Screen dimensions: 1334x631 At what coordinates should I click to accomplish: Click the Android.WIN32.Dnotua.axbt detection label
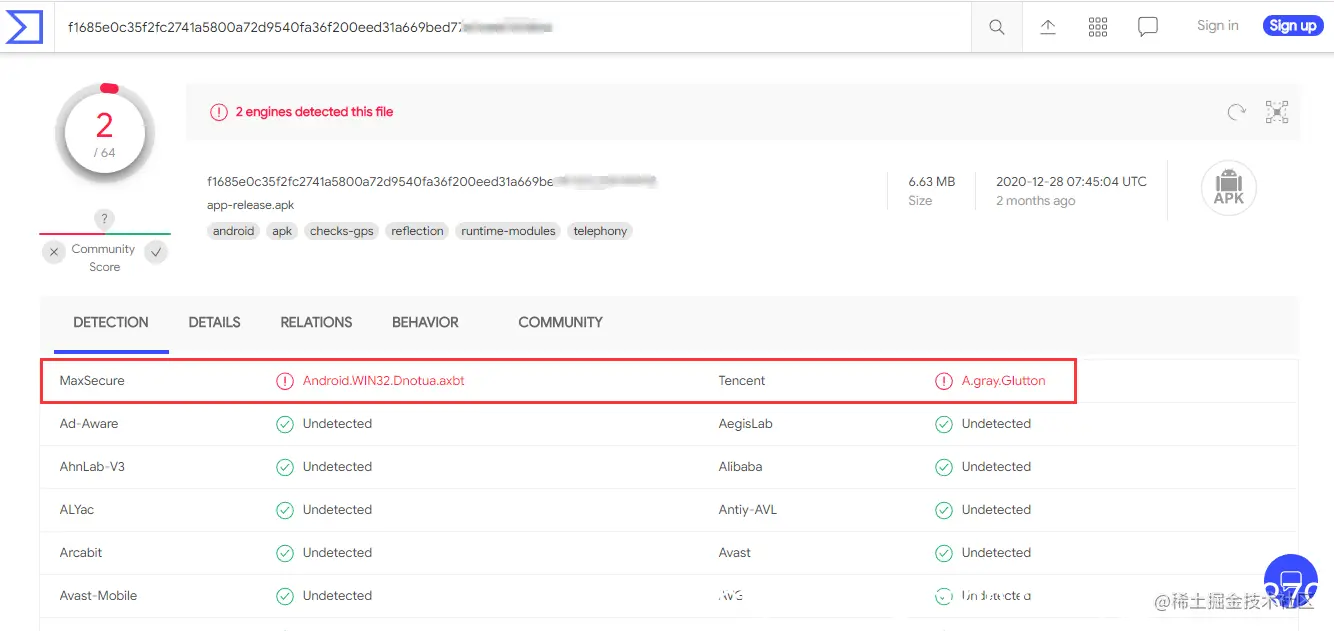click(x=384, y=381)
